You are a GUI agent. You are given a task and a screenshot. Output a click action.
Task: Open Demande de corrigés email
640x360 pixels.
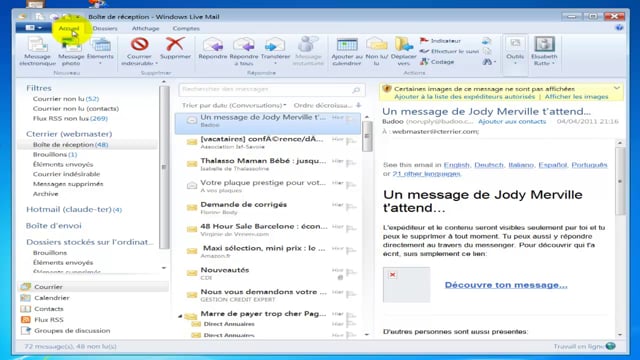(267, 207)
